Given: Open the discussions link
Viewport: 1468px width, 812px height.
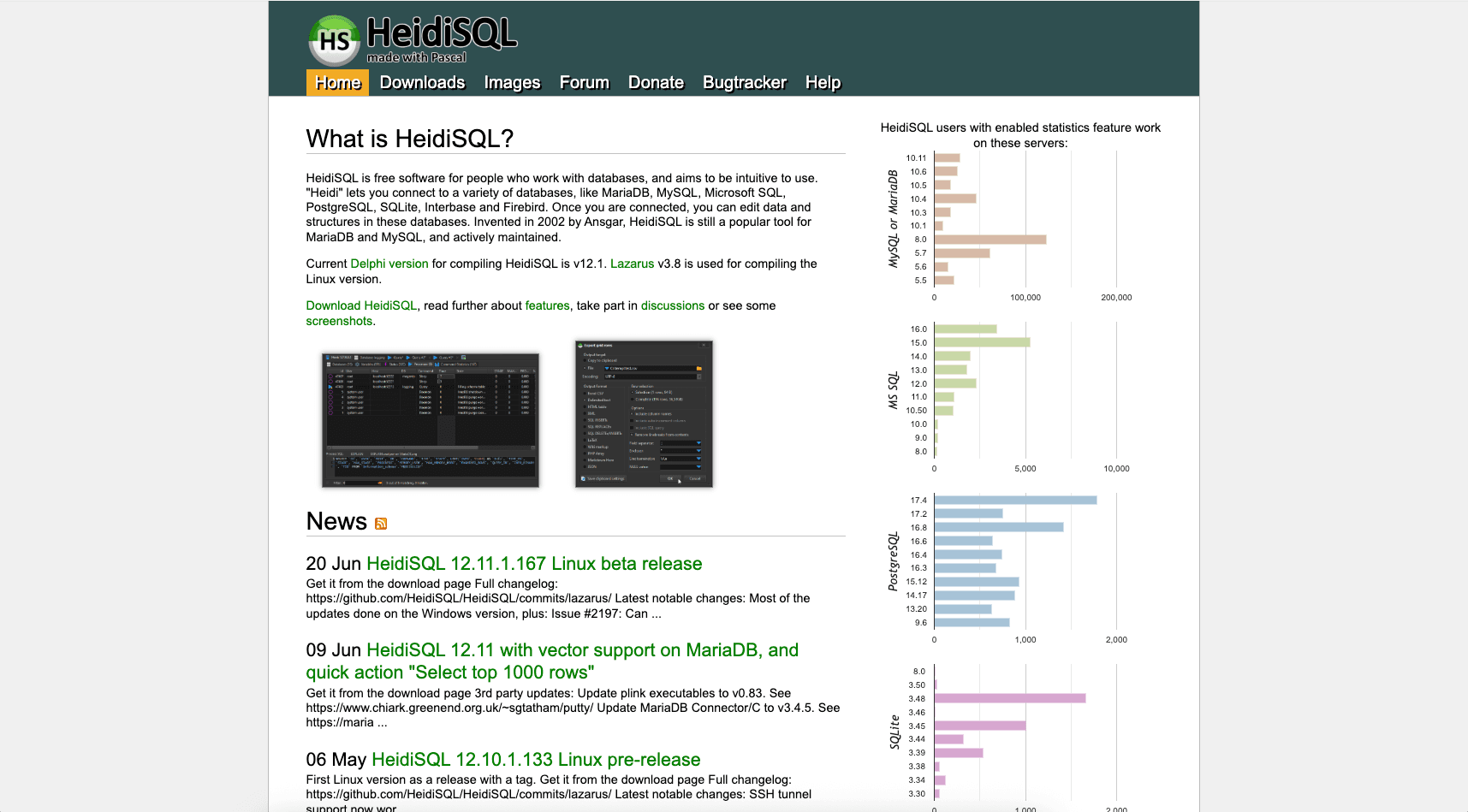Looking at the screenshot, I should coord(672,305).
